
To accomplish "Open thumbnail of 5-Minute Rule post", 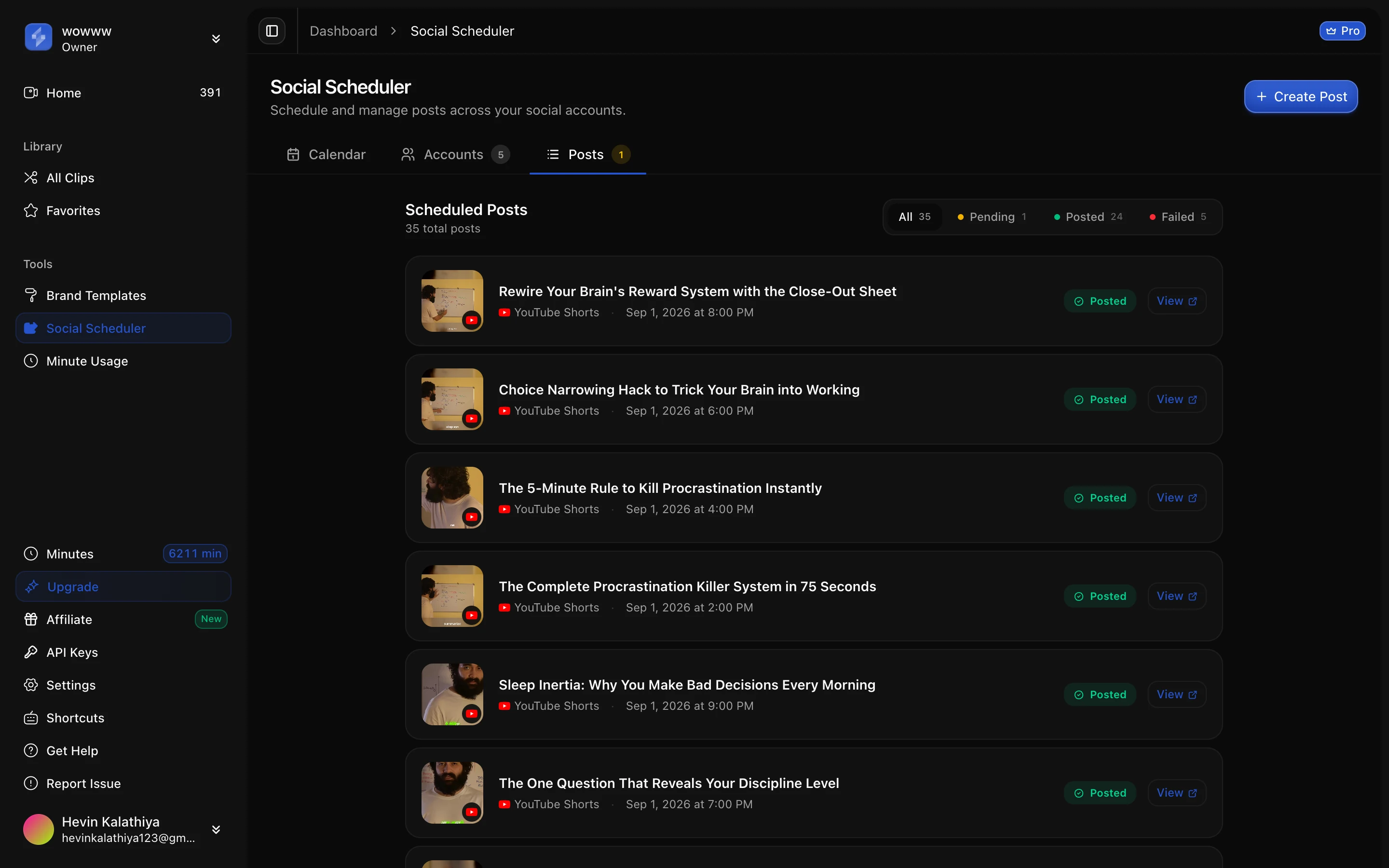I will tap(452, 498).
